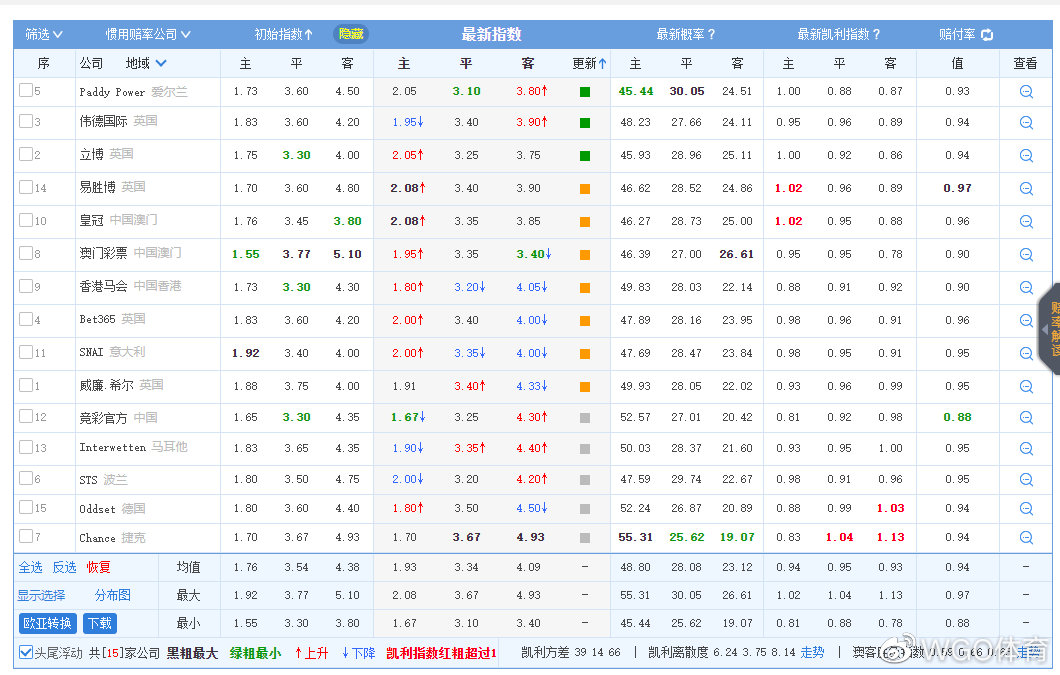This screenshot has height=675, width=1060.
Task: Select Paddy Power row checkbox
Action: (26, 90)
